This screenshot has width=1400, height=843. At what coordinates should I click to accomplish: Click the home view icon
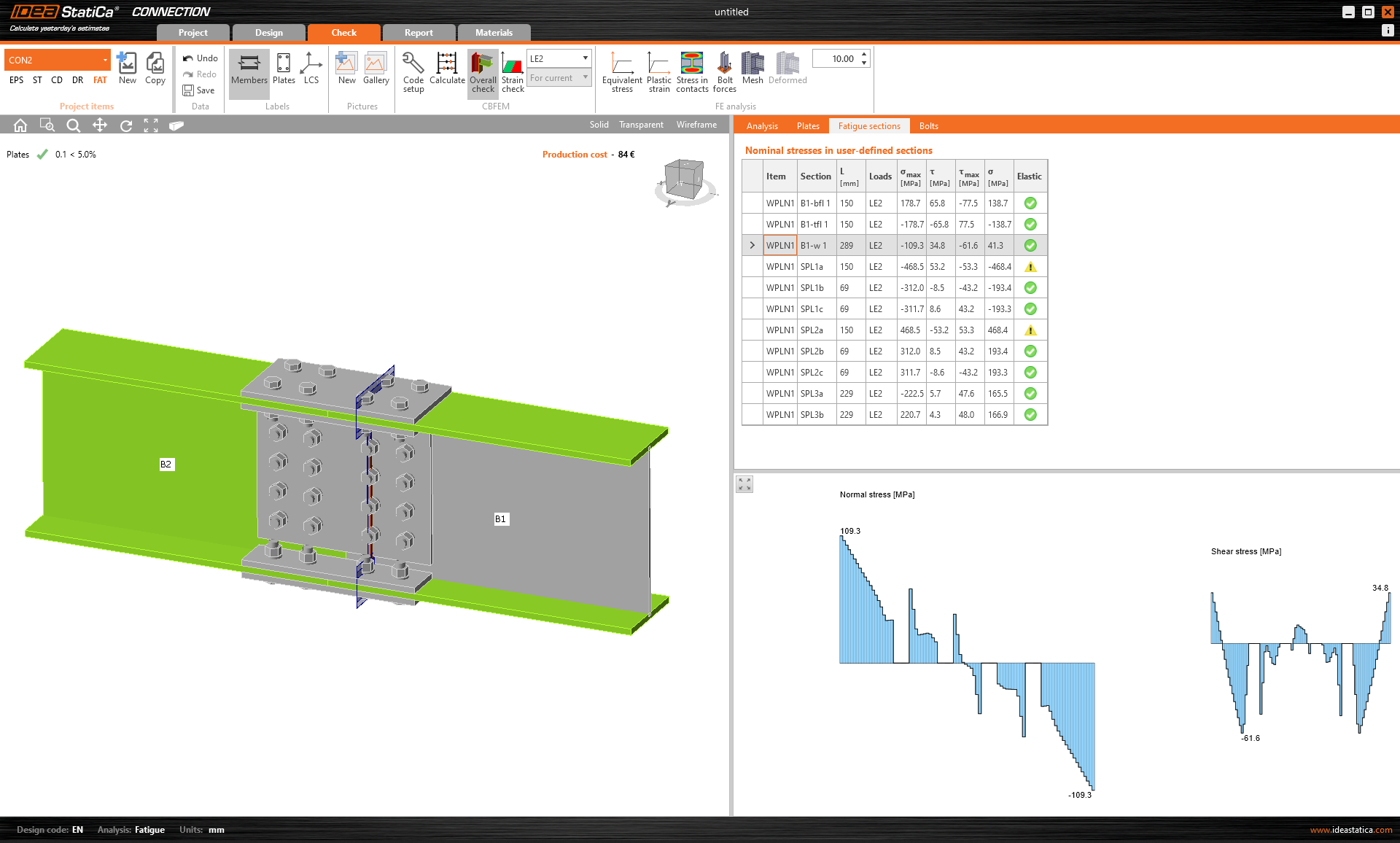click(x=20, y=125)
